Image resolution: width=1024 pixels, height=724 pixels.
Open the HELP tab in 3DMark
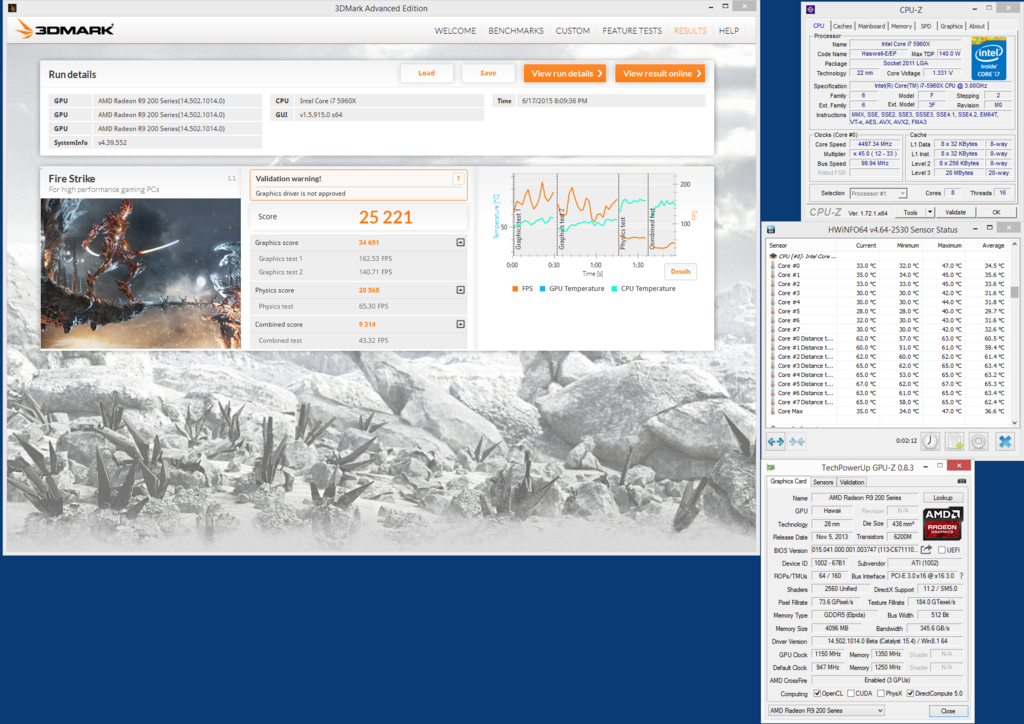729,31
